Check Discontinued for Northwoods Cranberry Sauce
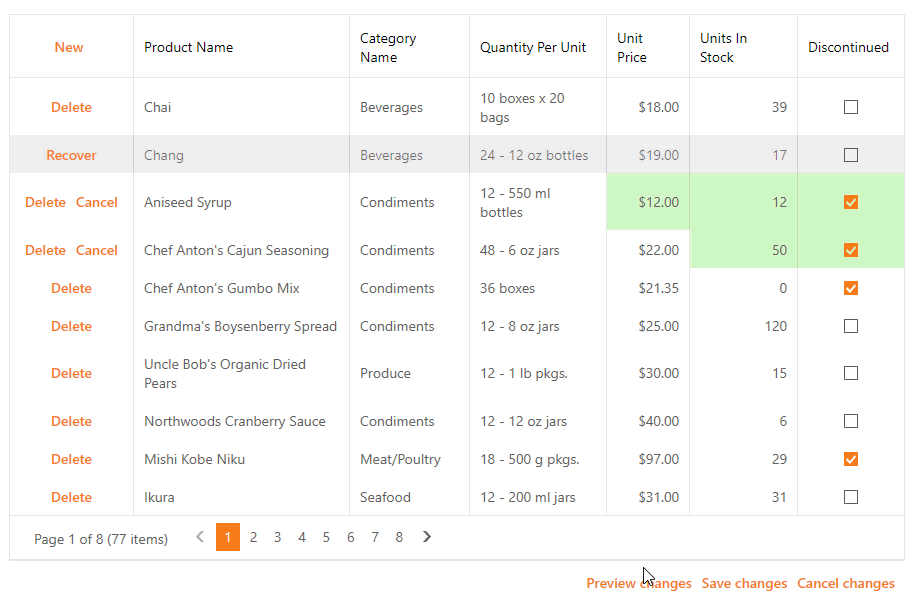Image resolution: width=912 pixels, height=600 pixels. 850,421
